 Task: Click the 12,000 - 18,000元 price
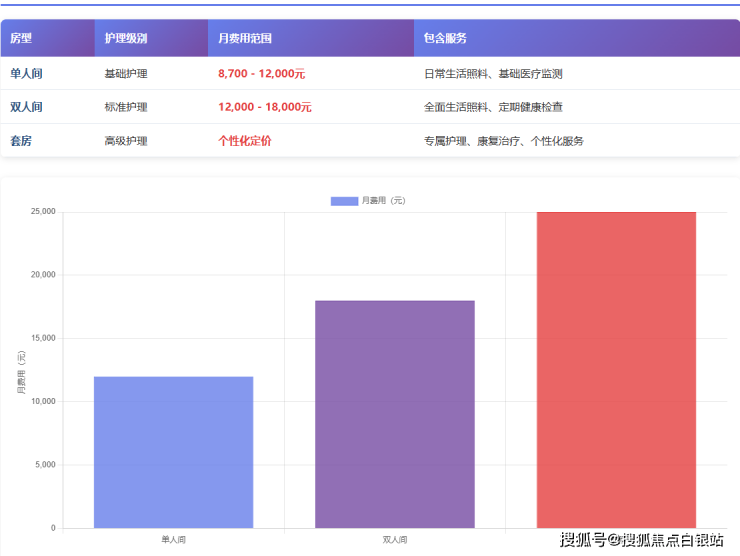tap(264, 107)
